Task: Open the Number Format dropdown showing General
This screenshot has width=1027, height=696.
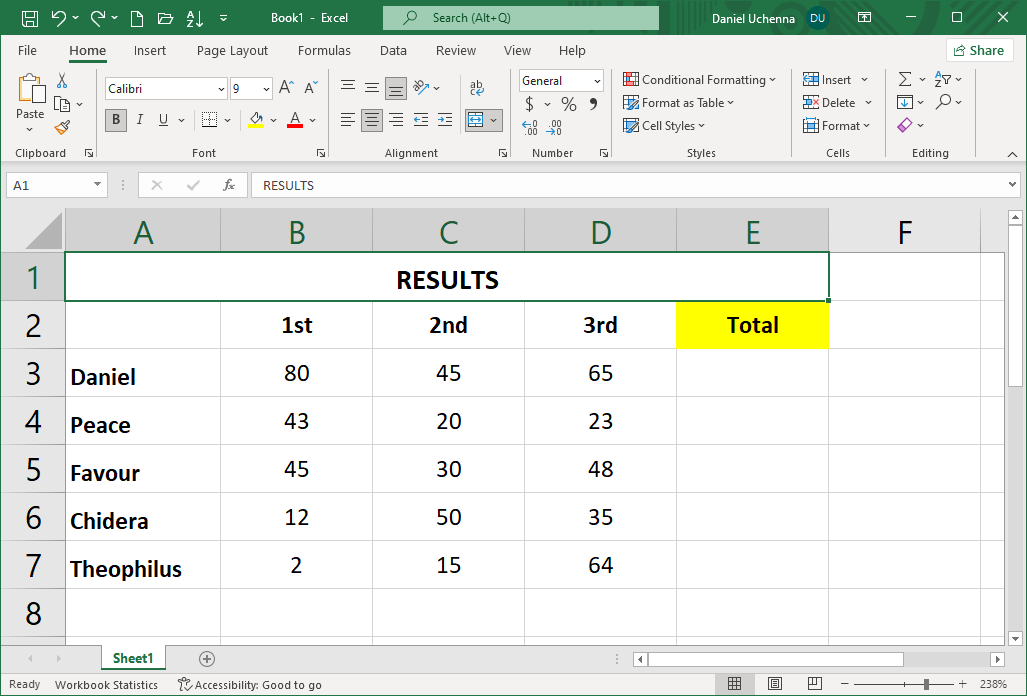Action: pyautogui.click(x=560, y=80)
